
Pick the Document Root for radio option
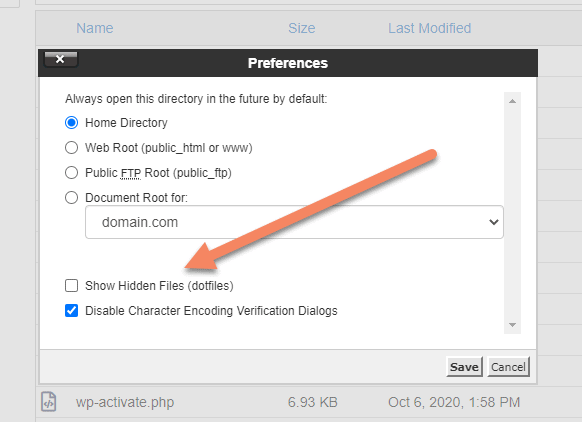pos(71,197)
